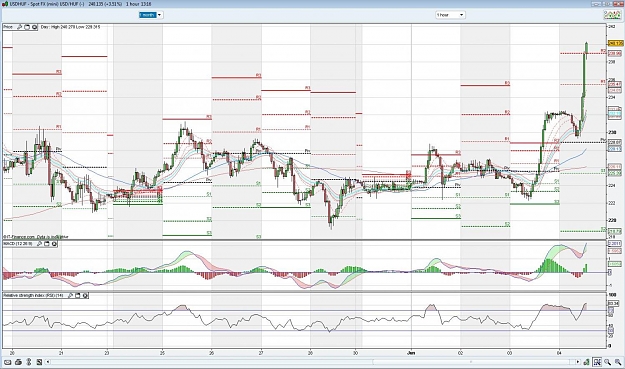Screen dimensions: 625x369
Task: Click the Price panel label
Action: (8, 27)
